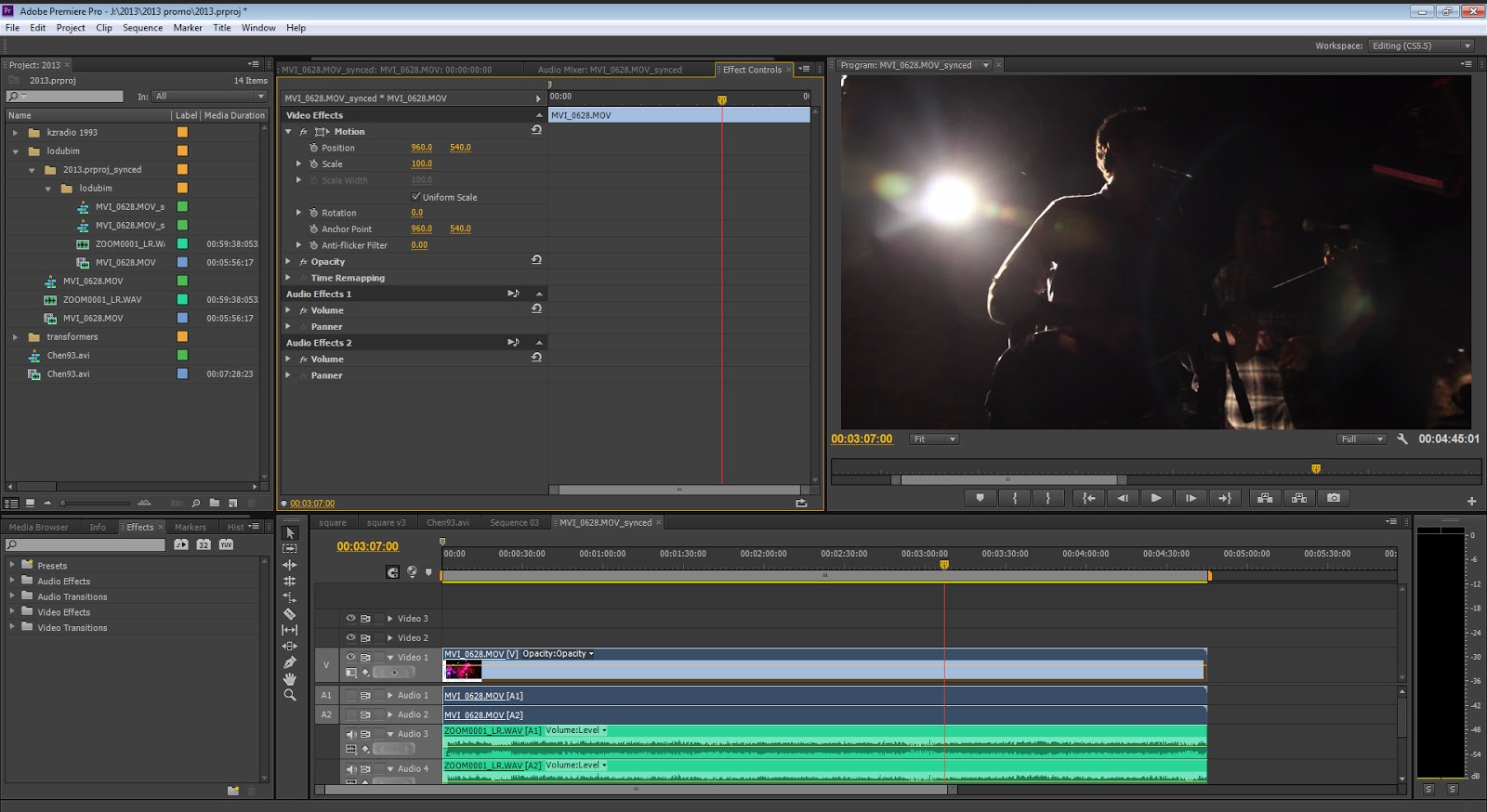Open the Workspace dropdown

tap(1421, 46)
